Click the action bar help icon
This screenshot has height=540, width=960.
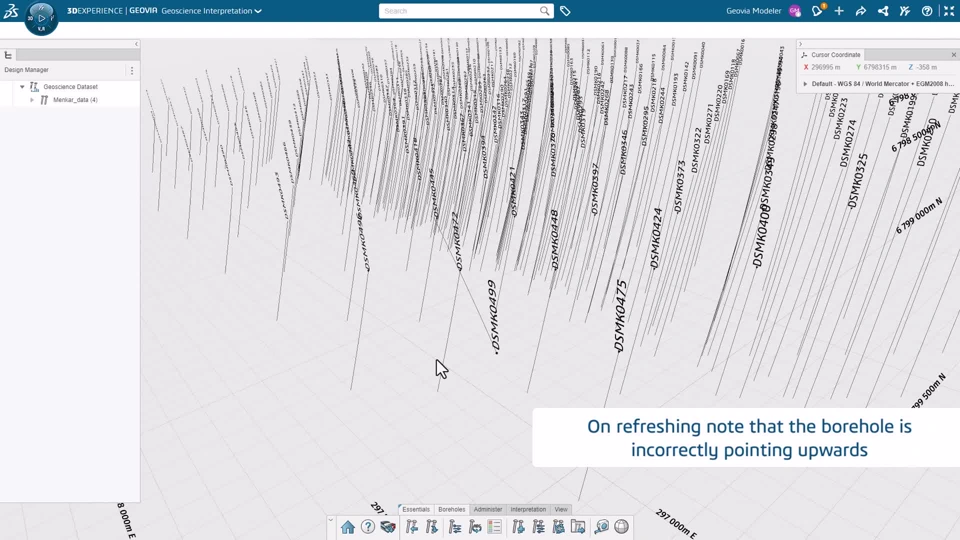[368, 527]
